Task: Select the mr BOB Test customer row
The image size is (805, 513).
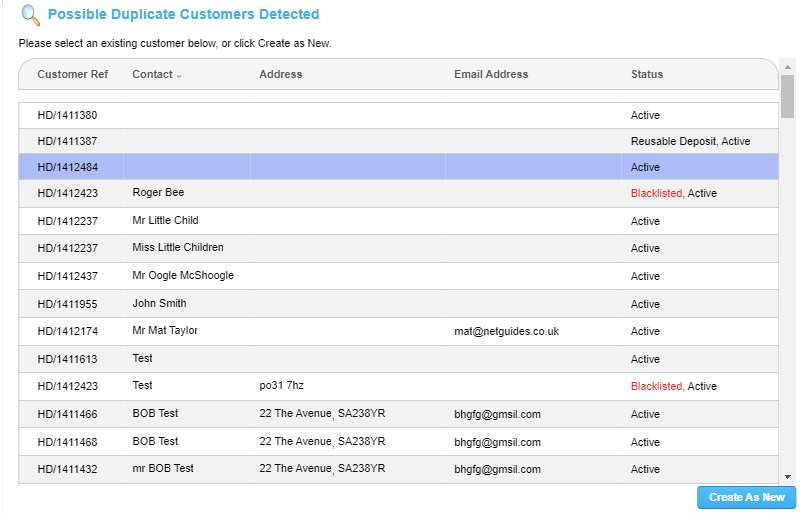Action: tap(163, 469)
